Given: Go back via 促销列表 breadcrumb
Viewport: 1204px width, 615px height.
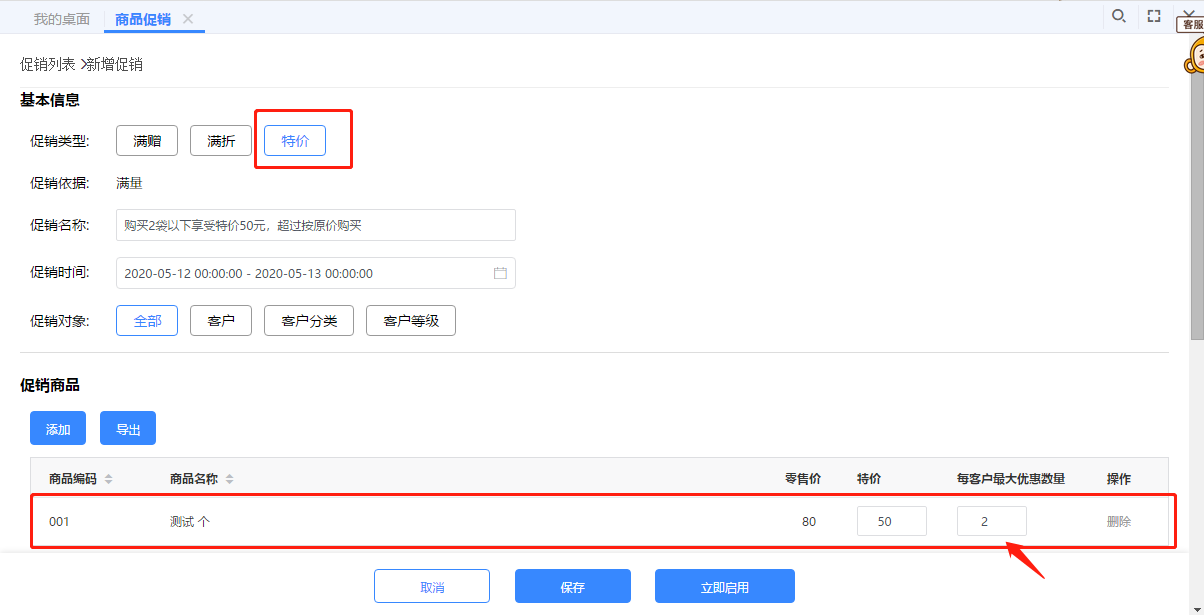Looking at the screenshot, I should point(48,64).
